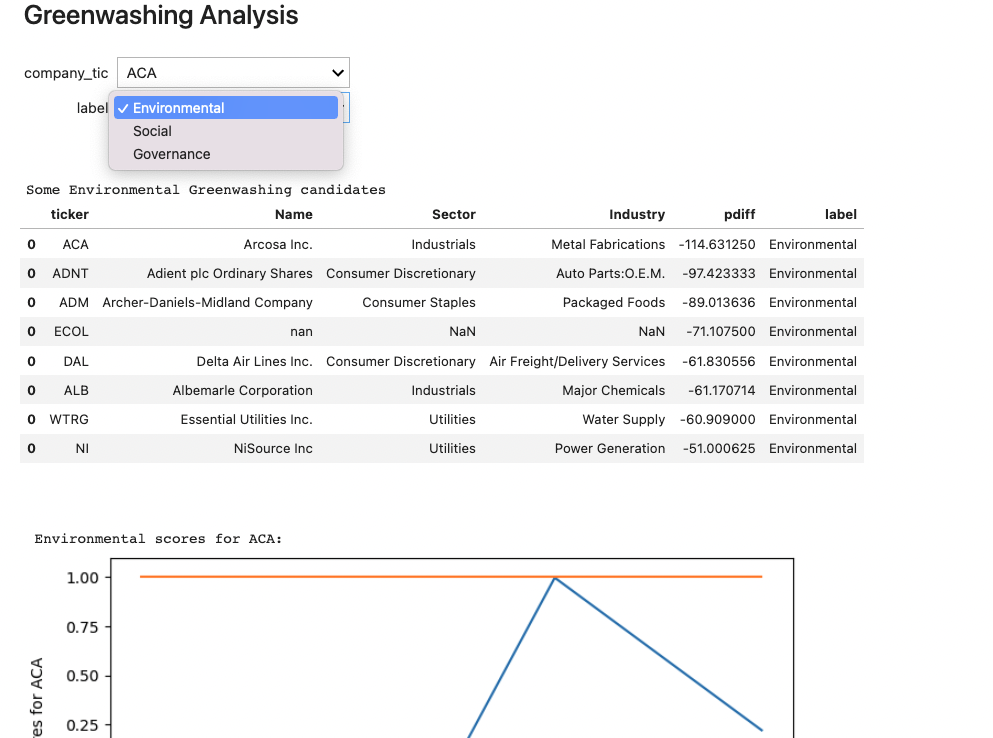Screen dimensions: 993x738
Task: Click Archer-Daniels-Midland Company cell
Action: [x=208, y=303]
